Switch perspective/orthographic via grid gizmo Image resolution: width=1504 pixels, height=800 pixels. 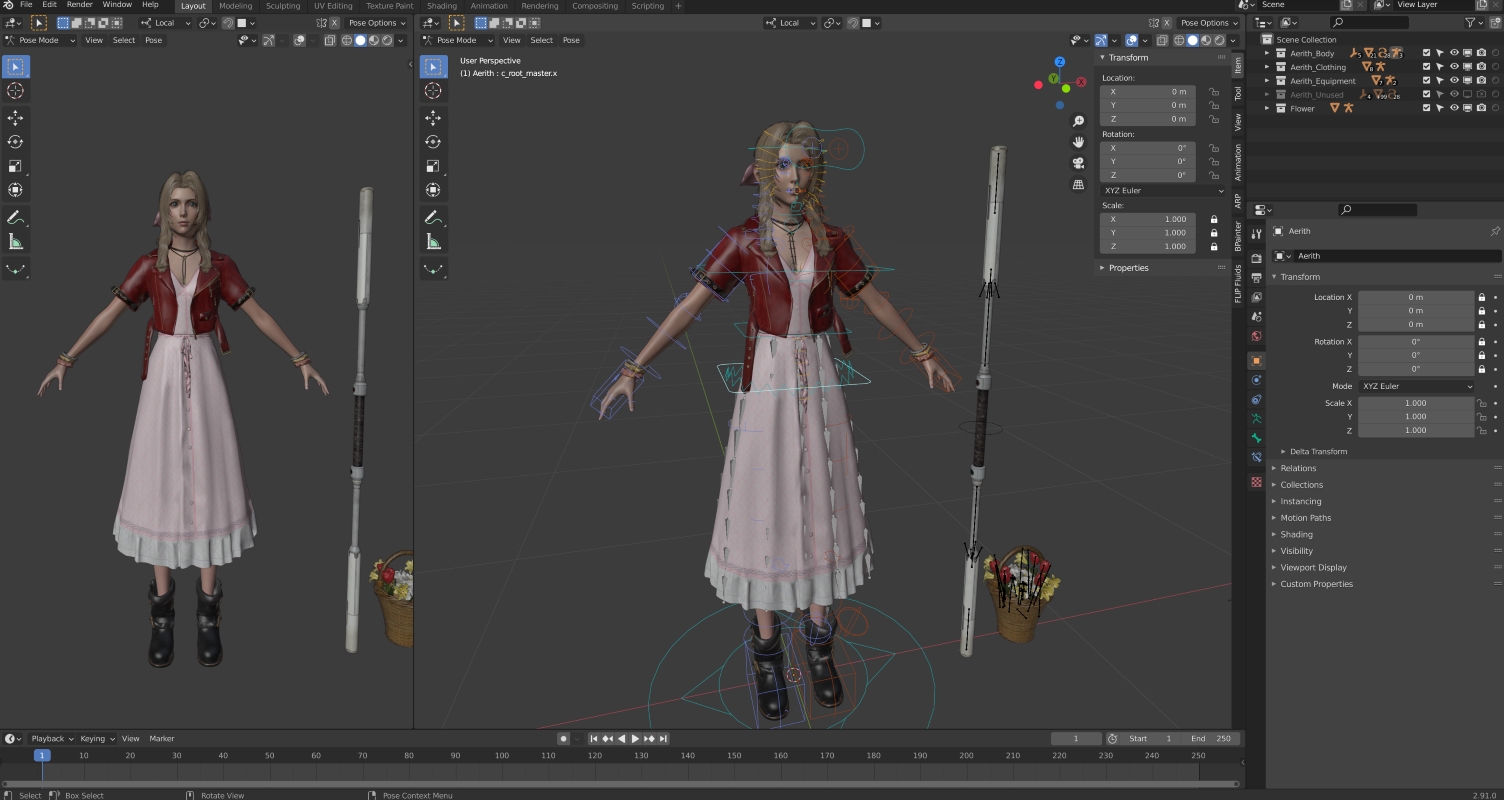pyautogui.click(x=1078, y=184)
